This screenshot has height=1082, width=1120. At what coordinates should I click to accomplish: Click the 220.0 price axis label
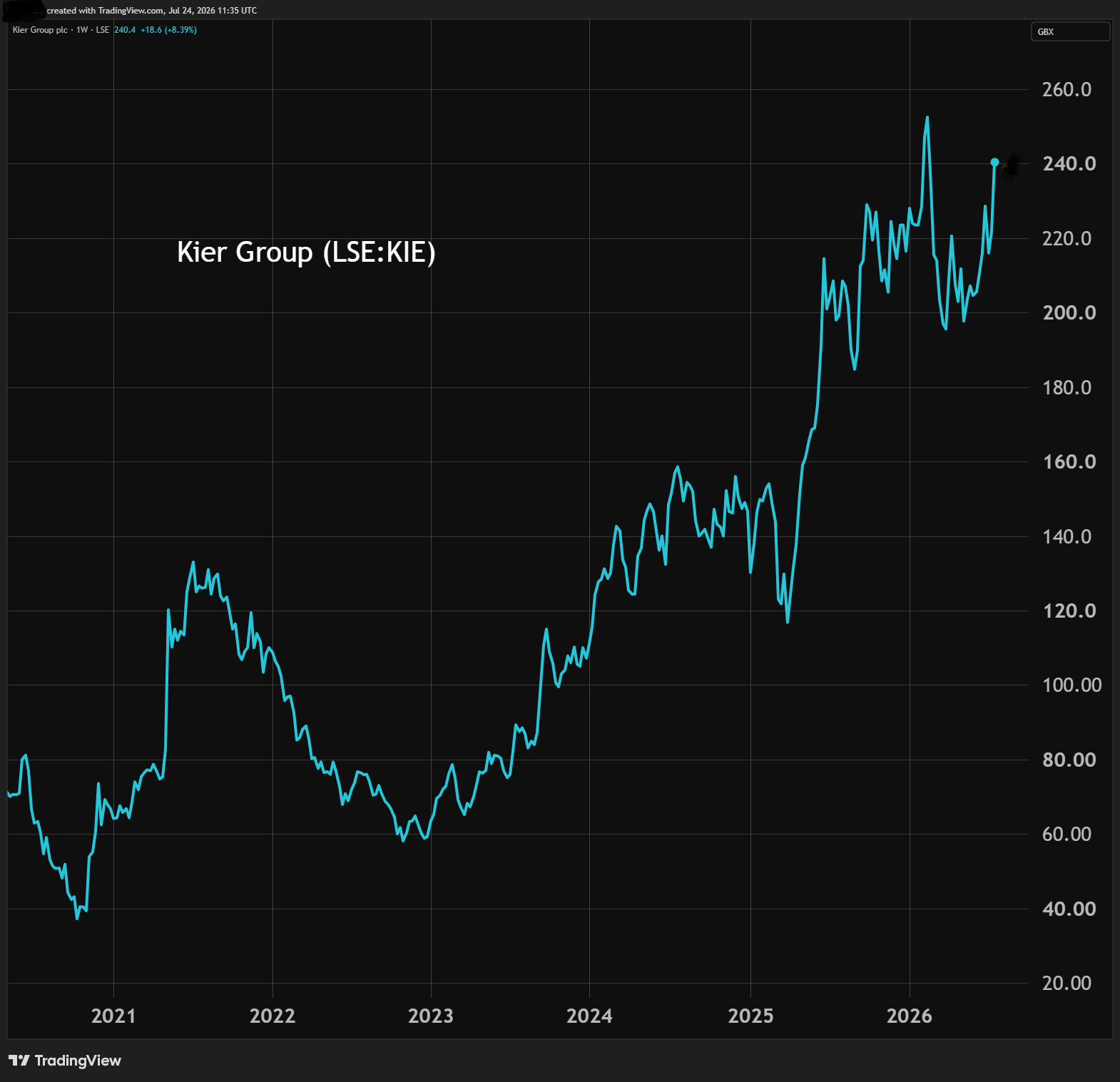[x=1066, y=238]
